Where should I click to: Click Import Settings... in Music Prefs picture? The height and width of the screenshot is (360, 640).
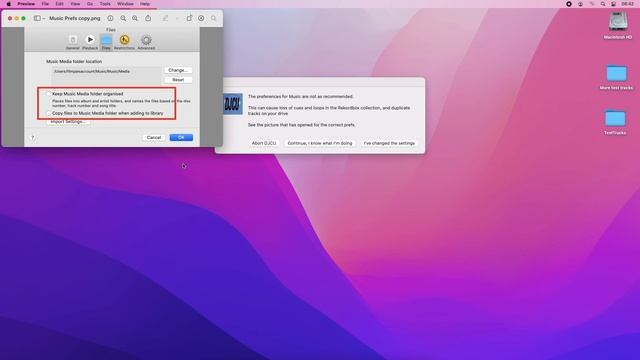tap(68, 122)
